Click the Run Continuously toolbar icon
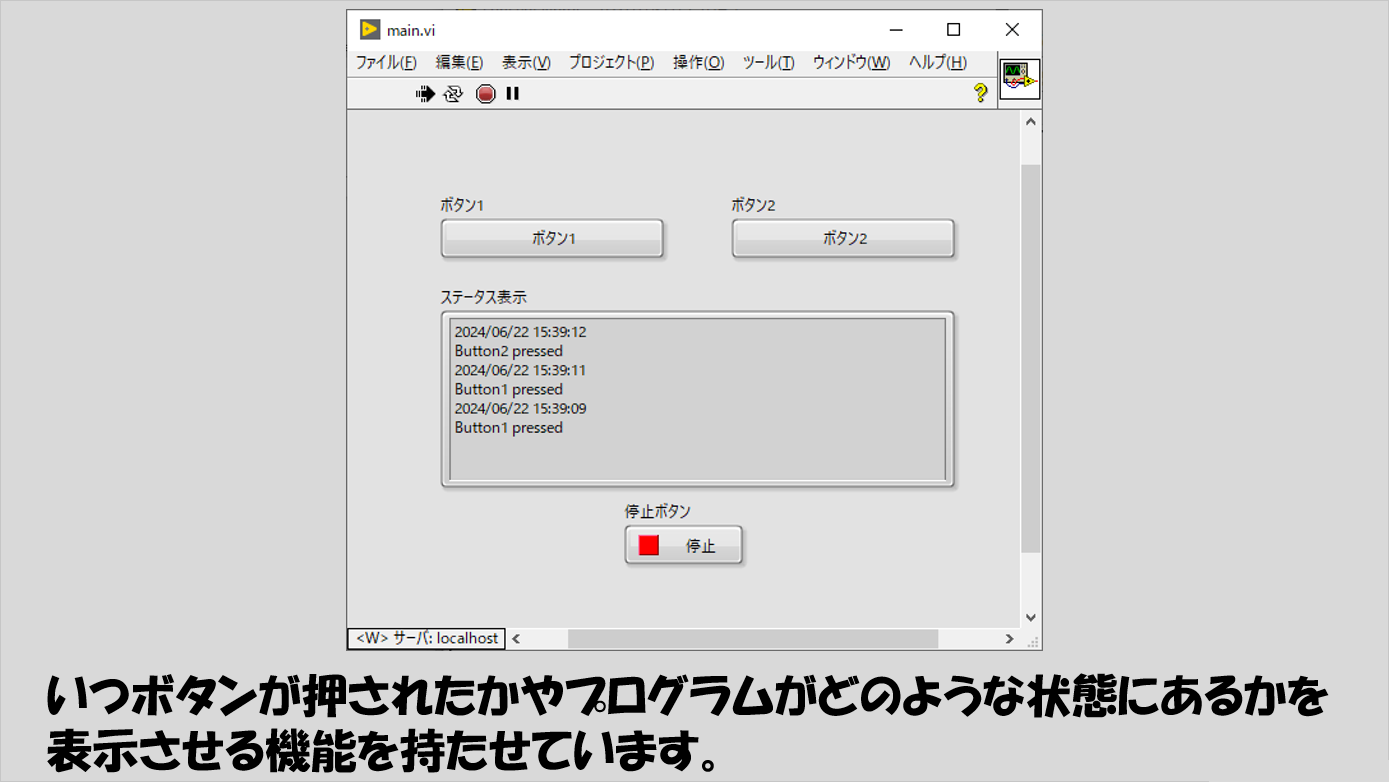Viewport: 1389px width, 782px height. tap(454, 94)
